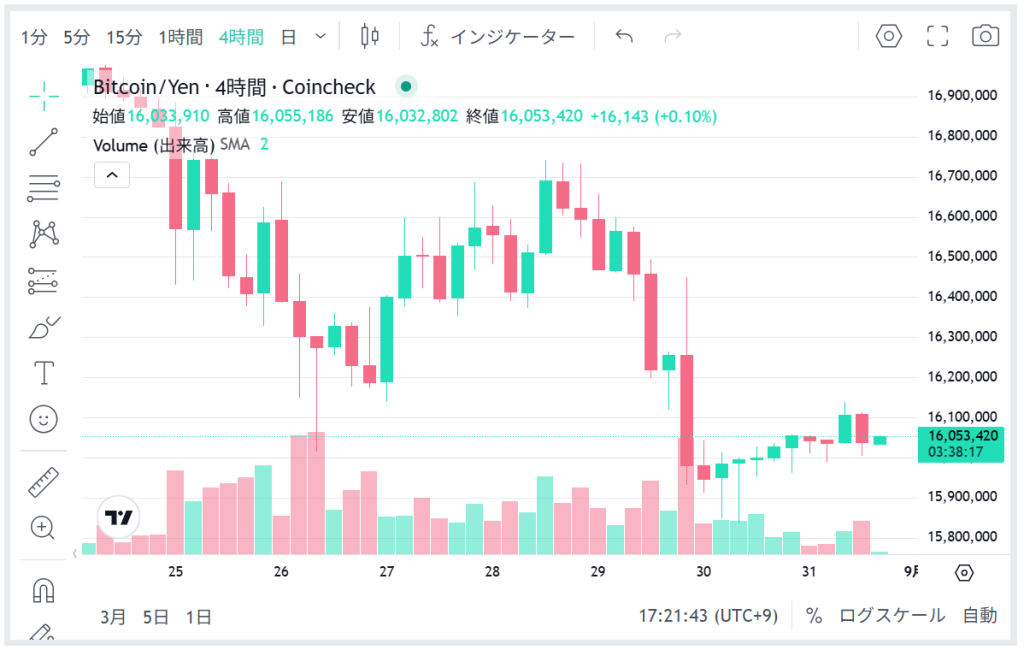1024x650 pixels.
Task: Toggle the magnet snap mode
Action: (44, 590)
